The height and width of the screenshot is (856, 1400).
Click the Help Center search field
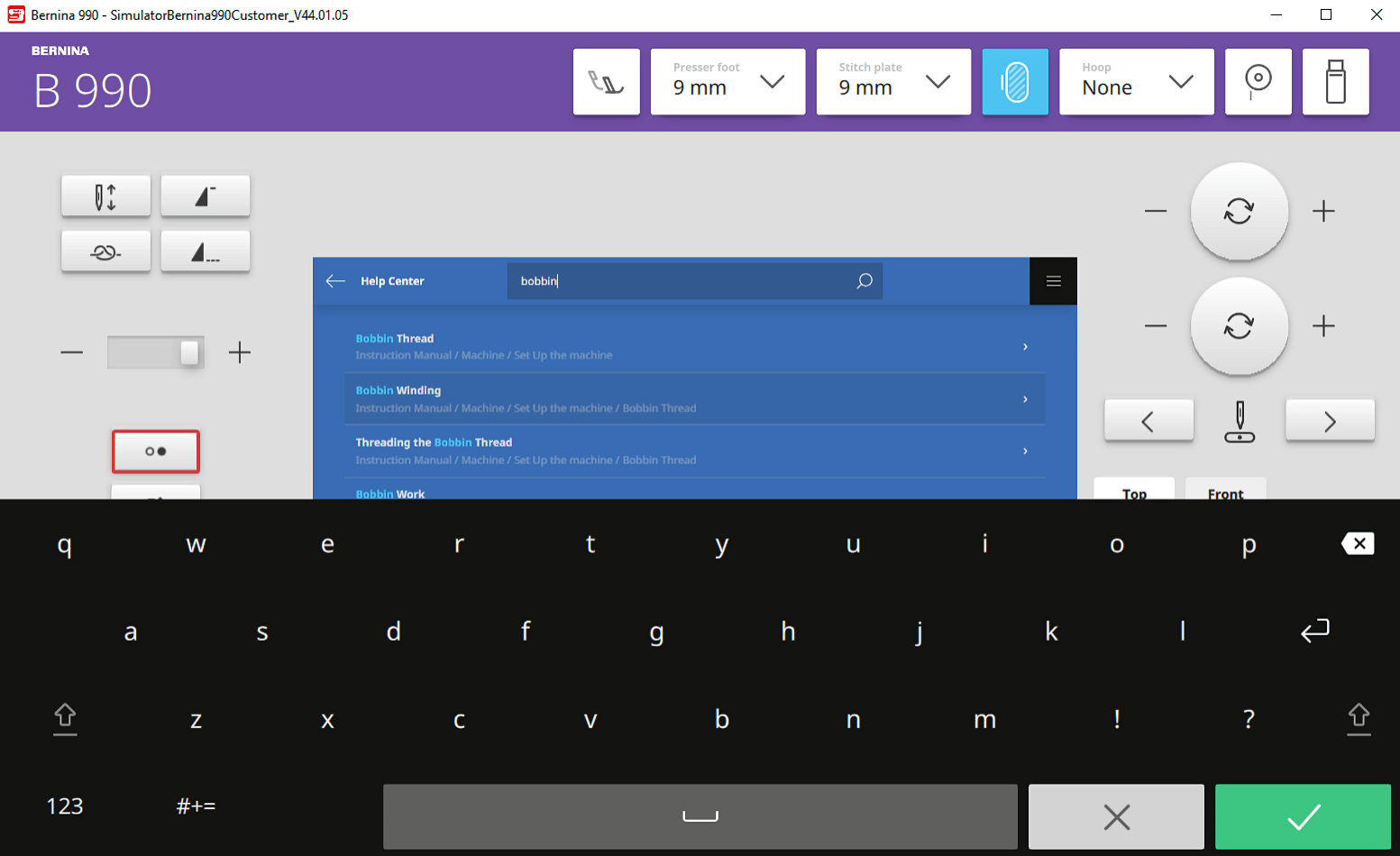(695, 281)
